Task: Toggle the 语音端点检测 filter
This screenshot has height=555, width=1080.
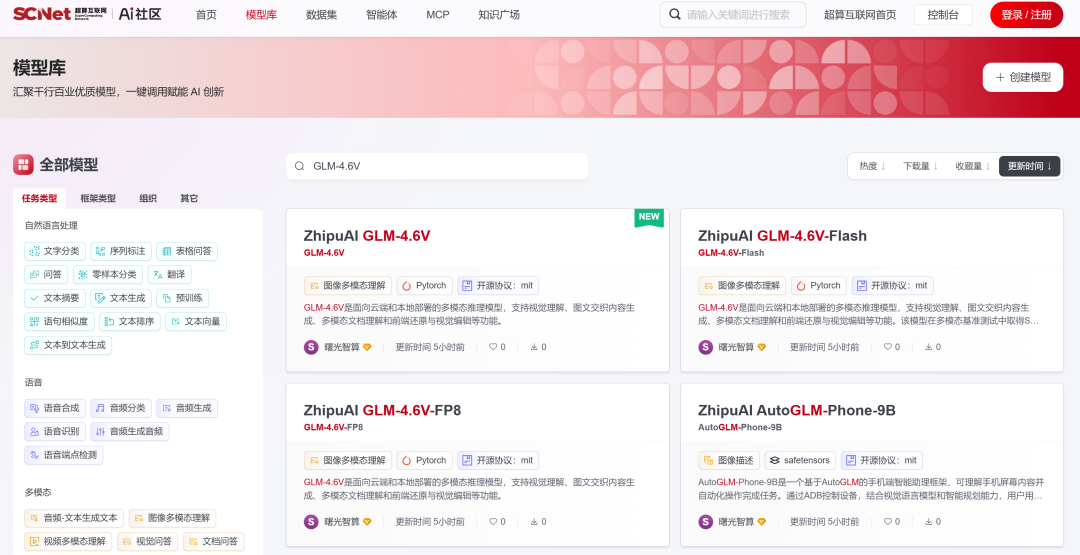Action: click(63, 455)
